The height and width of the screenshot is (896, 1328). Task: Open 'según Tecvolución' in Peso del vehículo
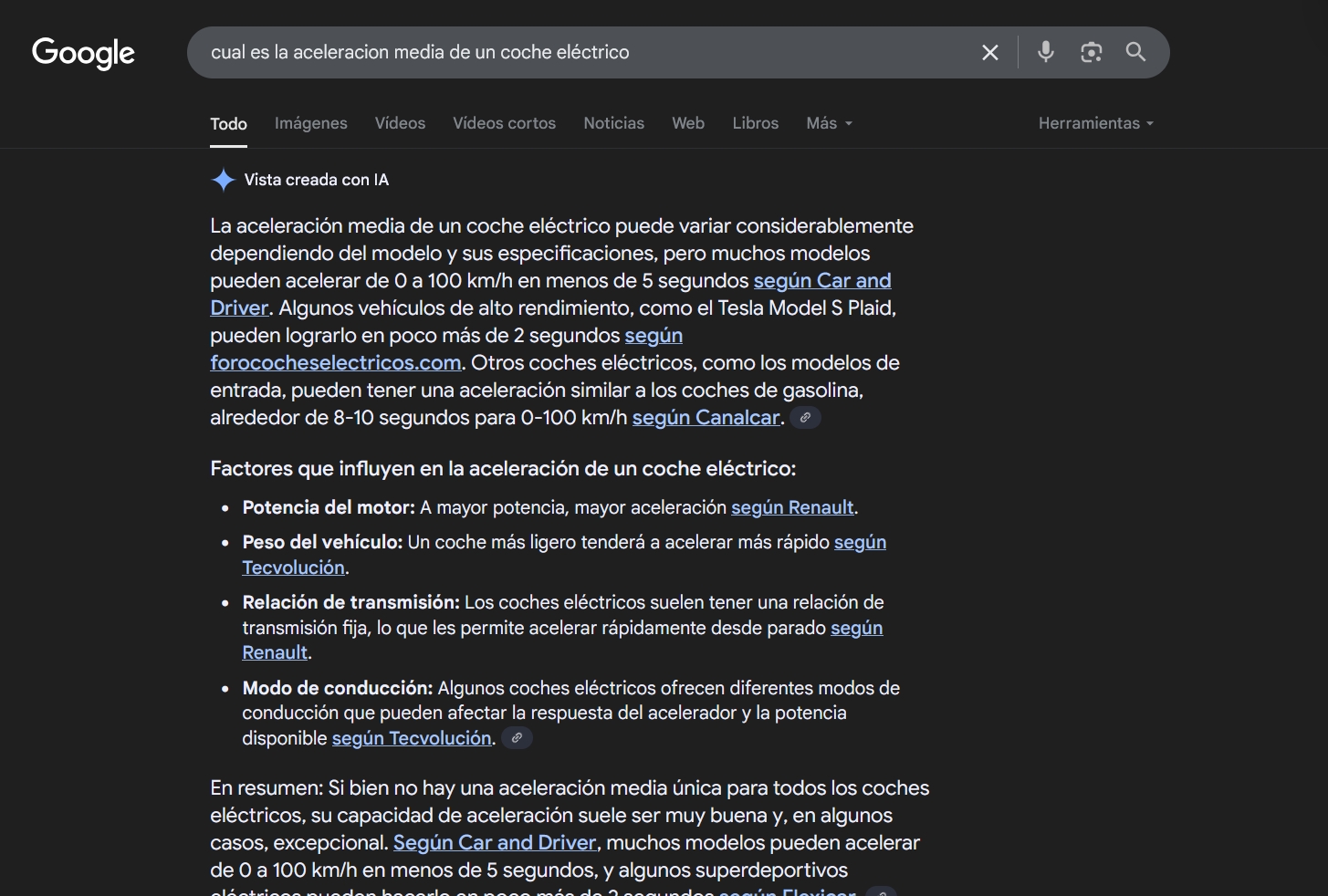(x=860, y=542)
